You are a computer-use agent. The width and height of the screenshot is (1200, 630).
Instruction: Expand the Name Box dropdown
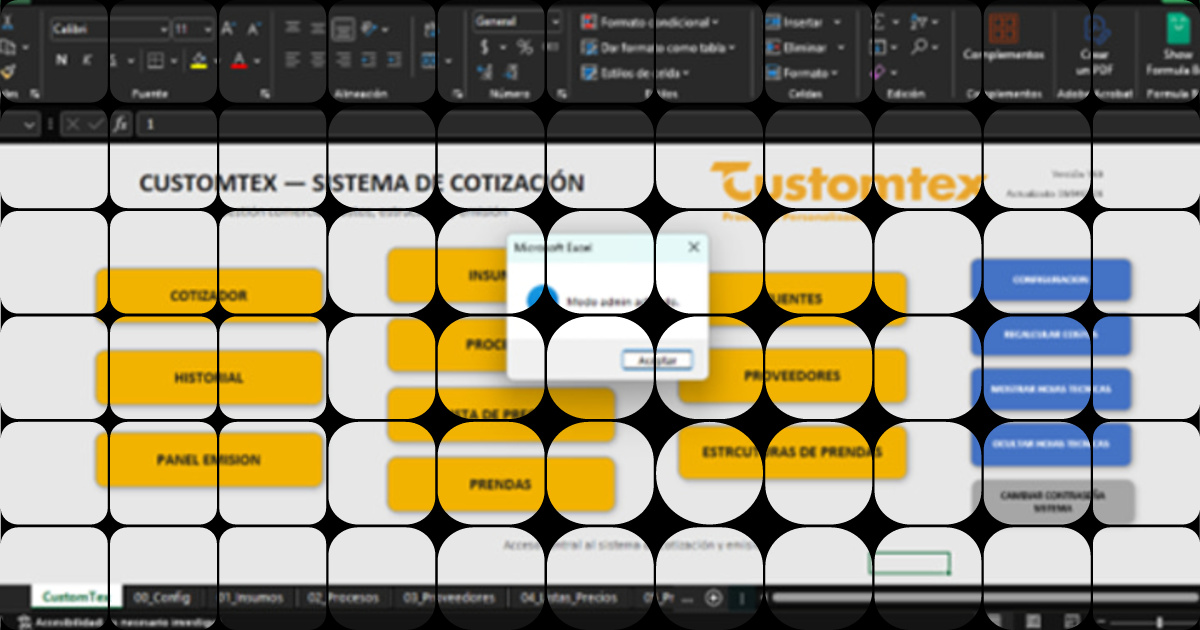coord(28,125)
